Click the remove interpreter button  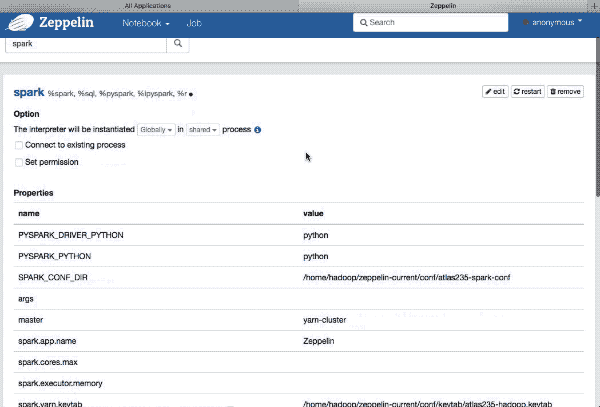point(565,92)
